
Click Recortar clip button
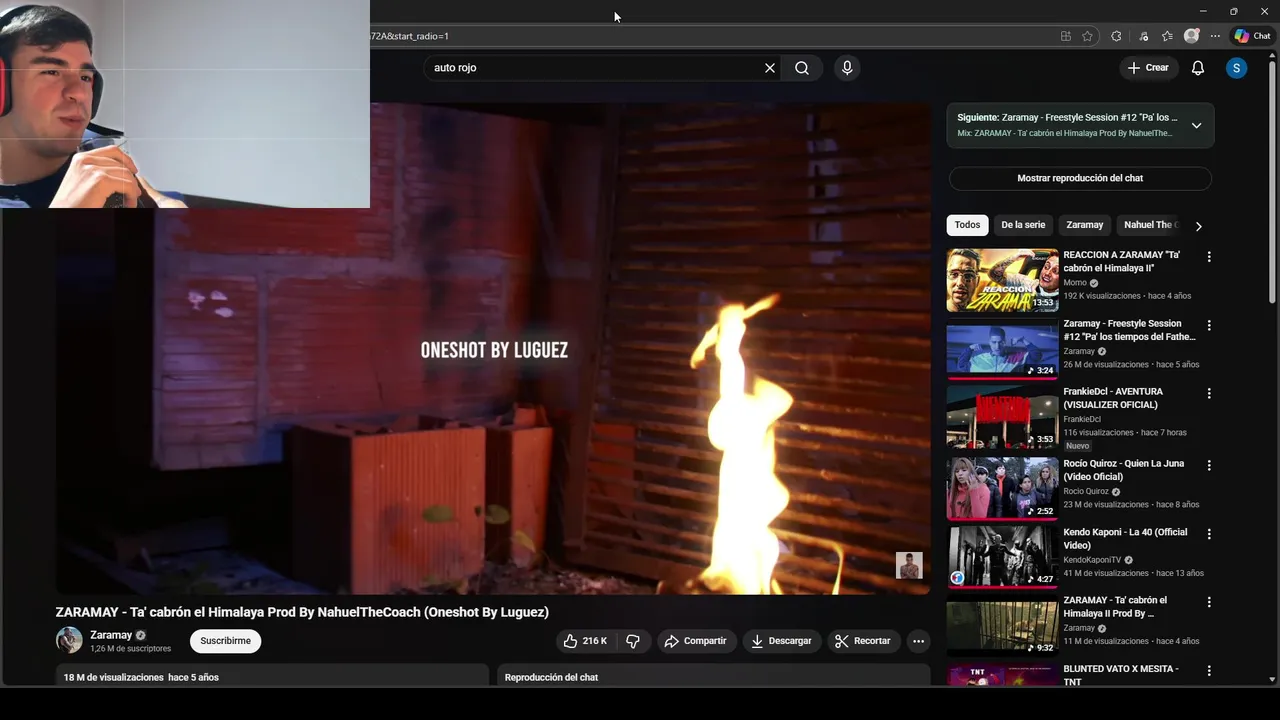[x=863, y=641]
